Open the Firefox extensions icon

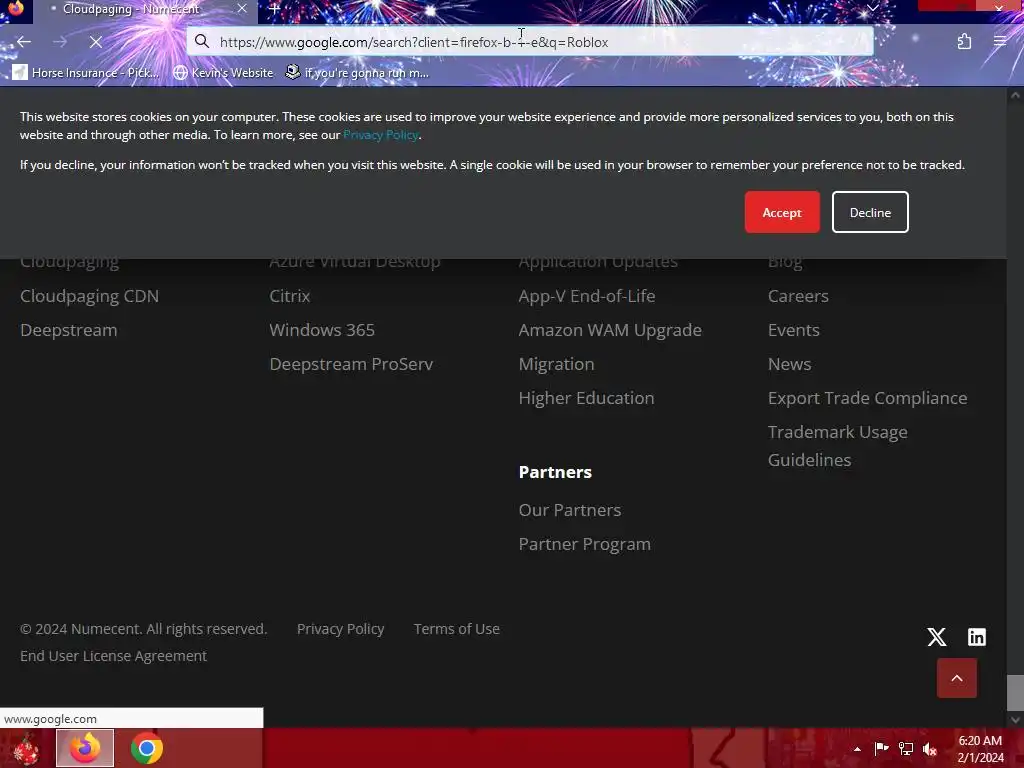coord(964,42)
